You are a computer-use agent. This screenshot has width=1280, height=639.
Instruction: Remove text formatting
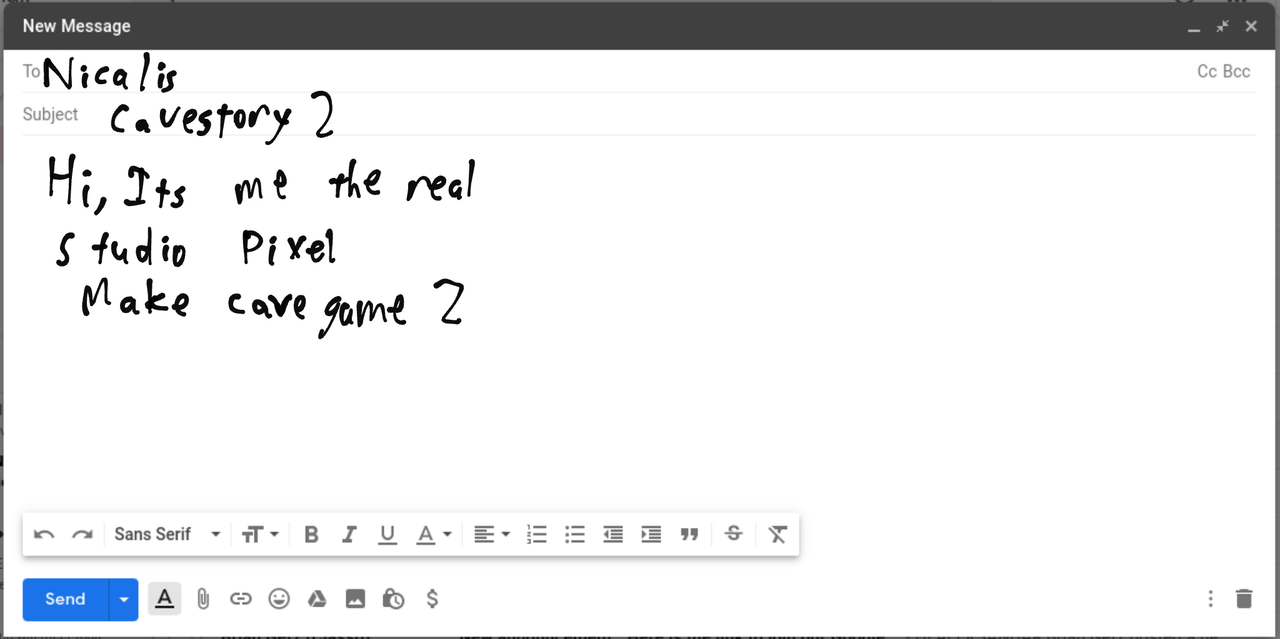pyautogui.click(x=778, y=535)
